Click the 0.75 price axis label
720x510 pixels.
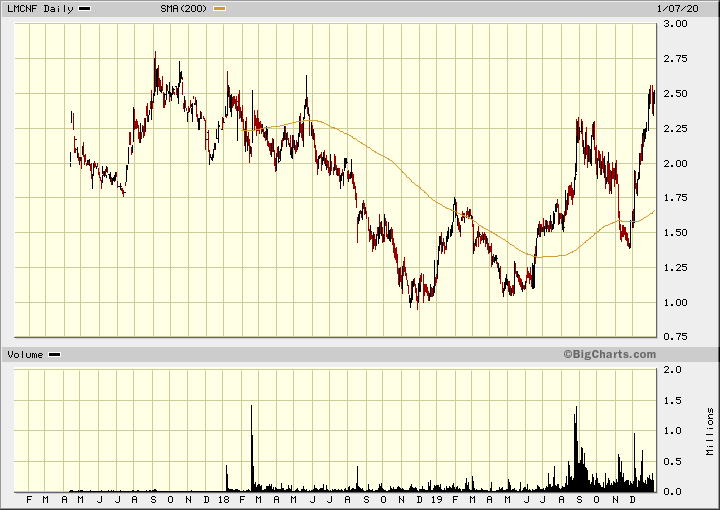[675, 336]
